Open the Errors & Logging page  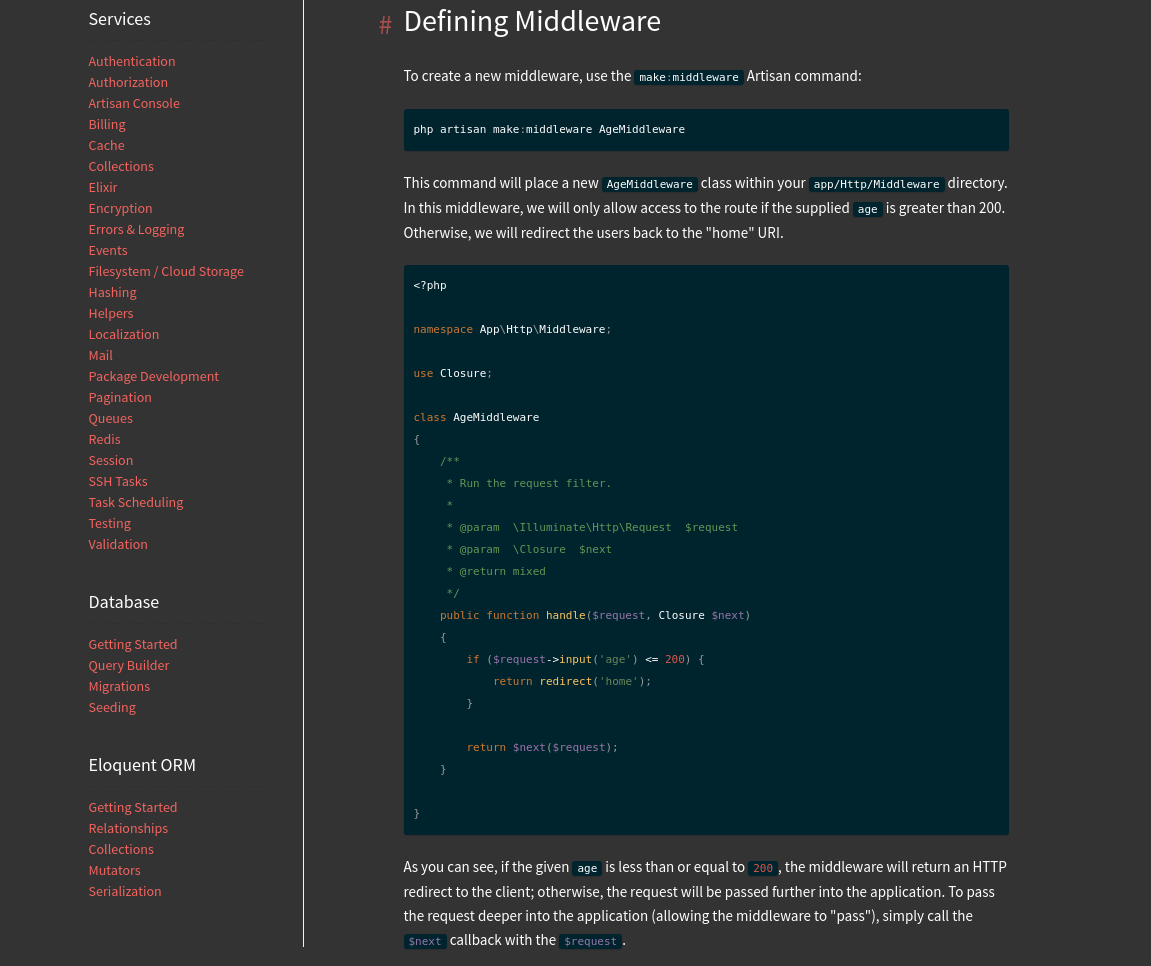point(136,229)
